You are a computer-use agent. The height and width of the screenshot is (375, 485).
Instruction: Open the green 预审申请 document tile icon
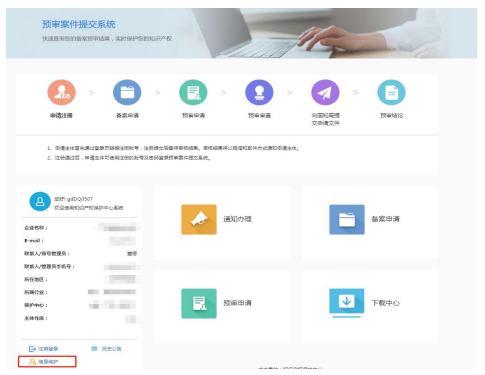(199, 303)
